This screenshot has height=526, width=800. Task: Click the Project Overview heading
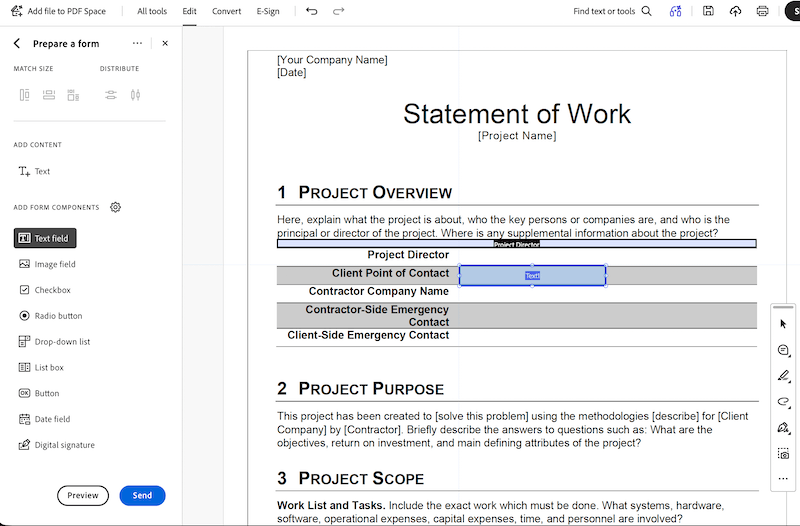click(x=364, y=193)
